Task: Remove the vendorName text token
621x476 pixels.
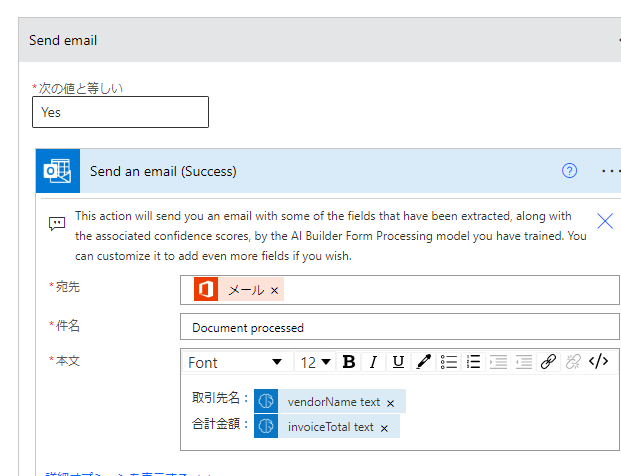Action: pyautogui.click(x=390, y=403)
